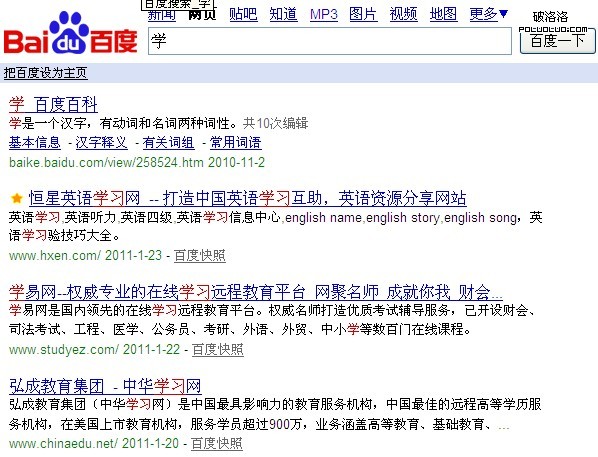Click 把百度设为主页 link
The height and width of the screenshot is (457, 598).
(x=46, y=73)
